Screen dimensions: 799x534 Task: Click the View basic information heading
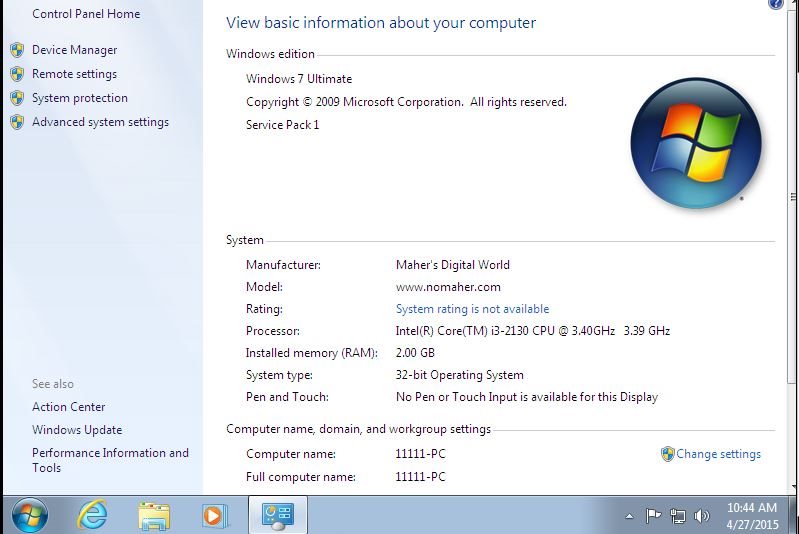click(381, 23)
